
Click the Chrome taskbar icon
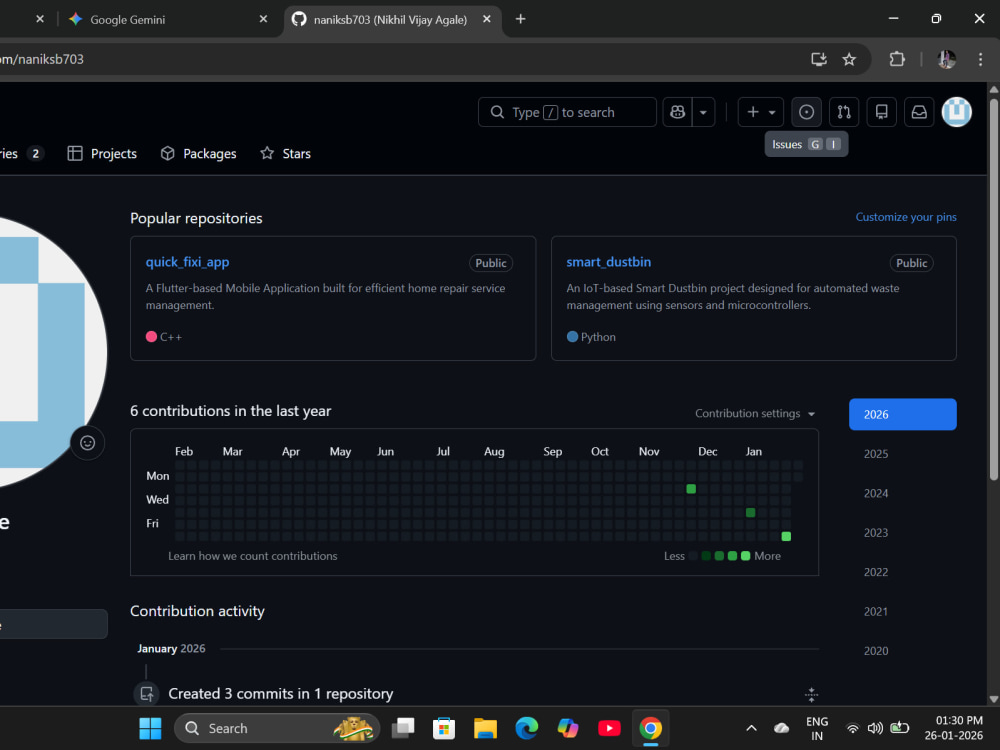click(651, 728)
